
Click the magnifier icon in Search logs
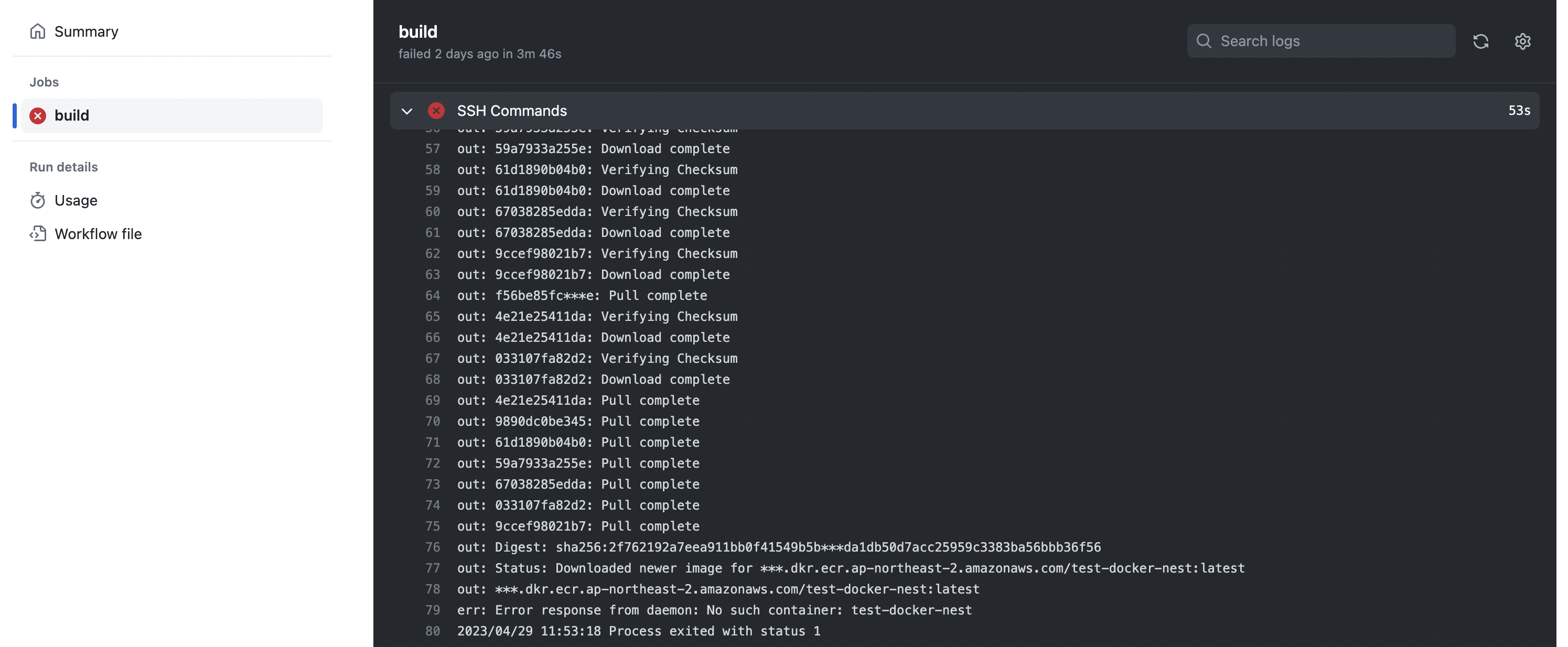(x=1204, y=41)
